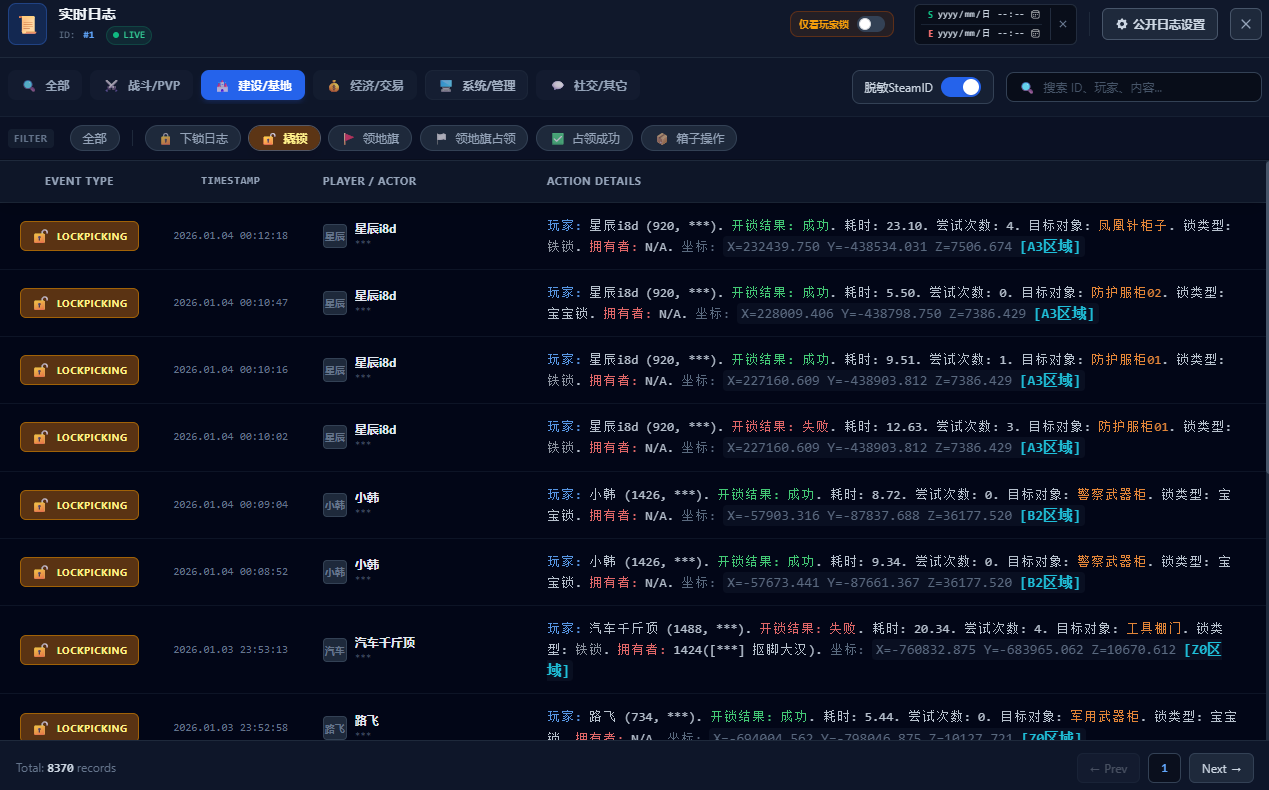Toggle the 仅看玩家锁 switch
The height and width of the screenshot is (790, 1269).
click(870, 24)
